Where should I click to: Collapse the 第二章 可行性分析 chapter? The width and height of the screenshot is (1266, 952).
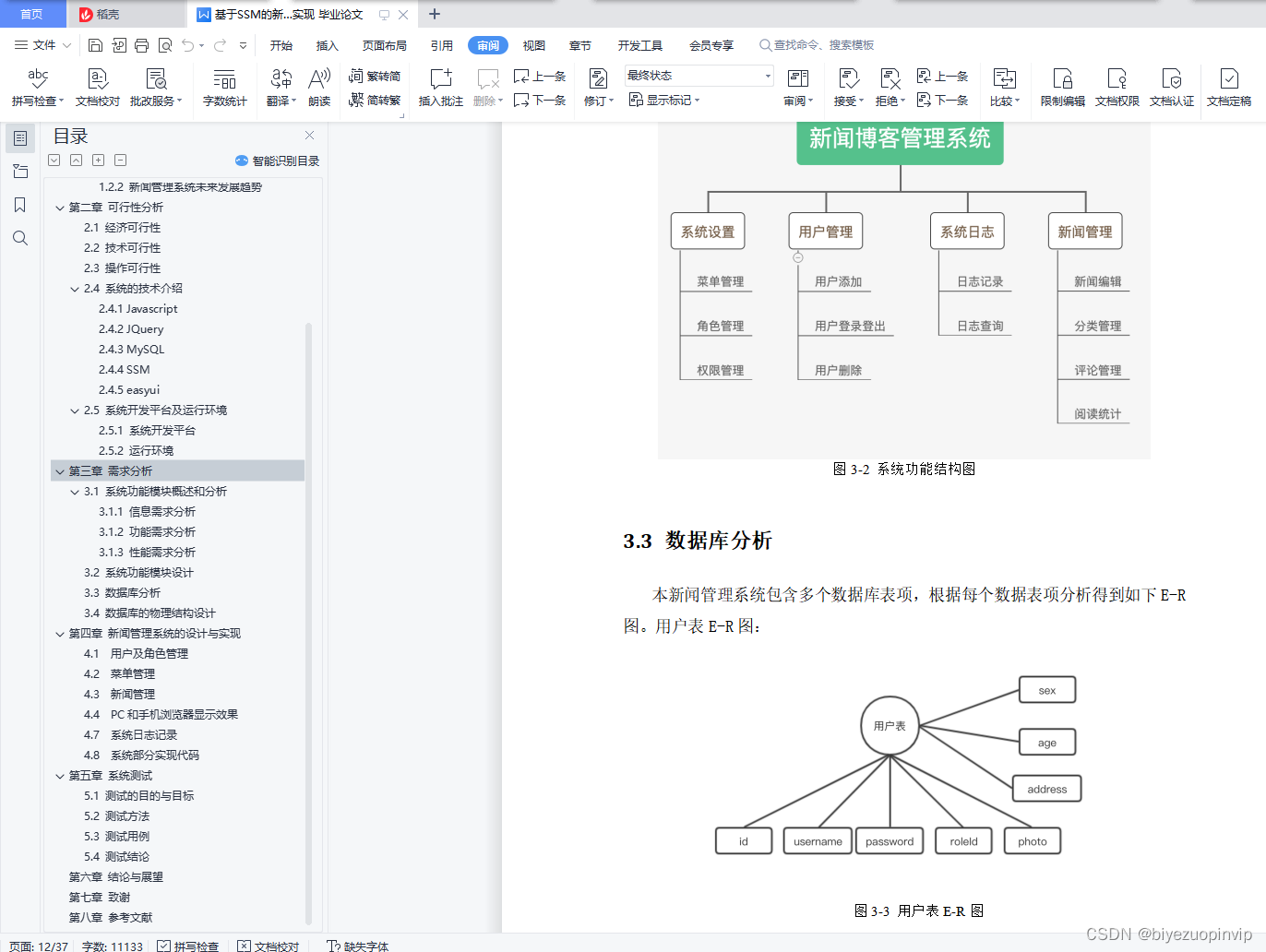(59, 207)
